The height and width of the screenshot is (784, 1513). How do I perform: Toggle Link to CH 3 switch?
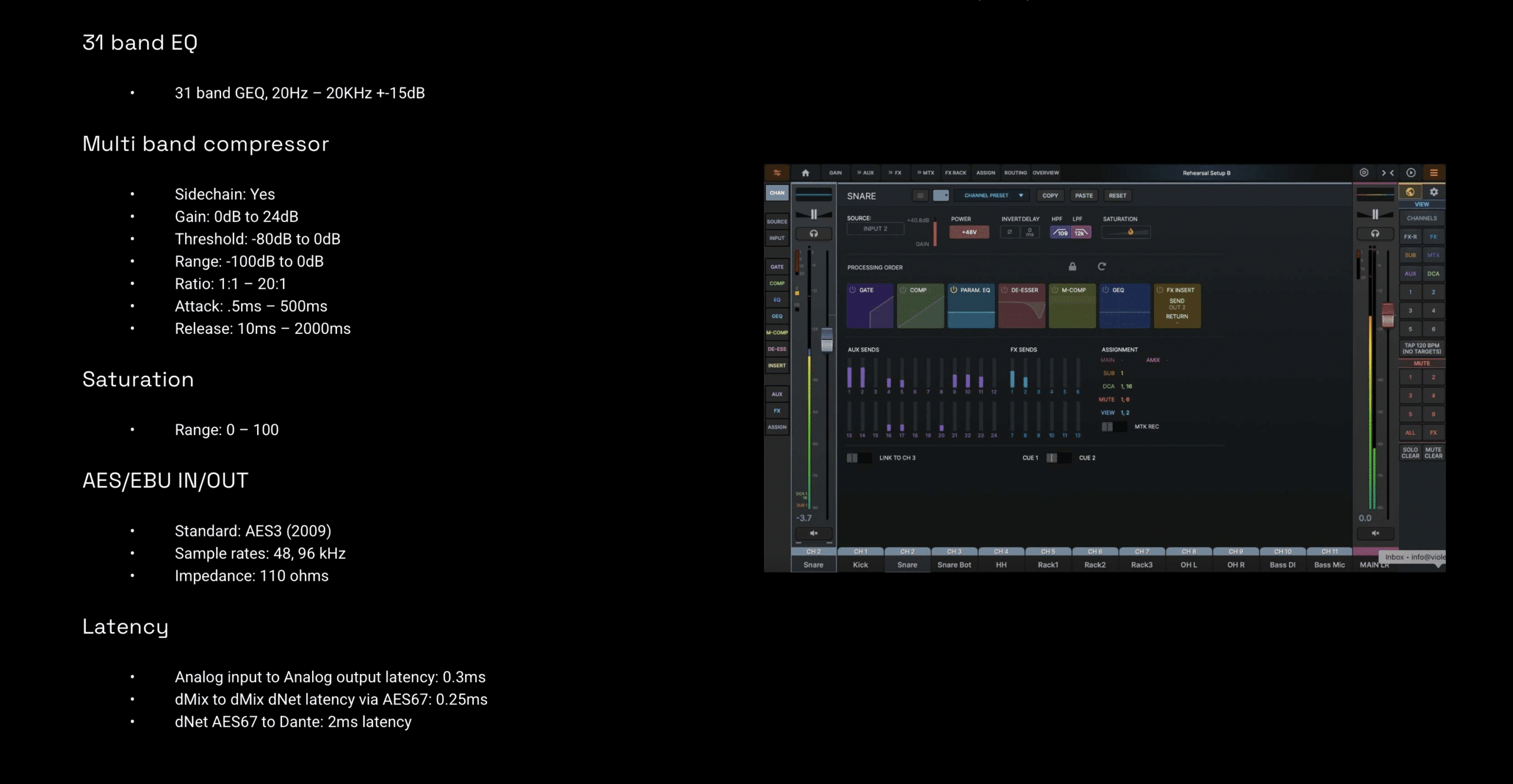click(858, 458)
